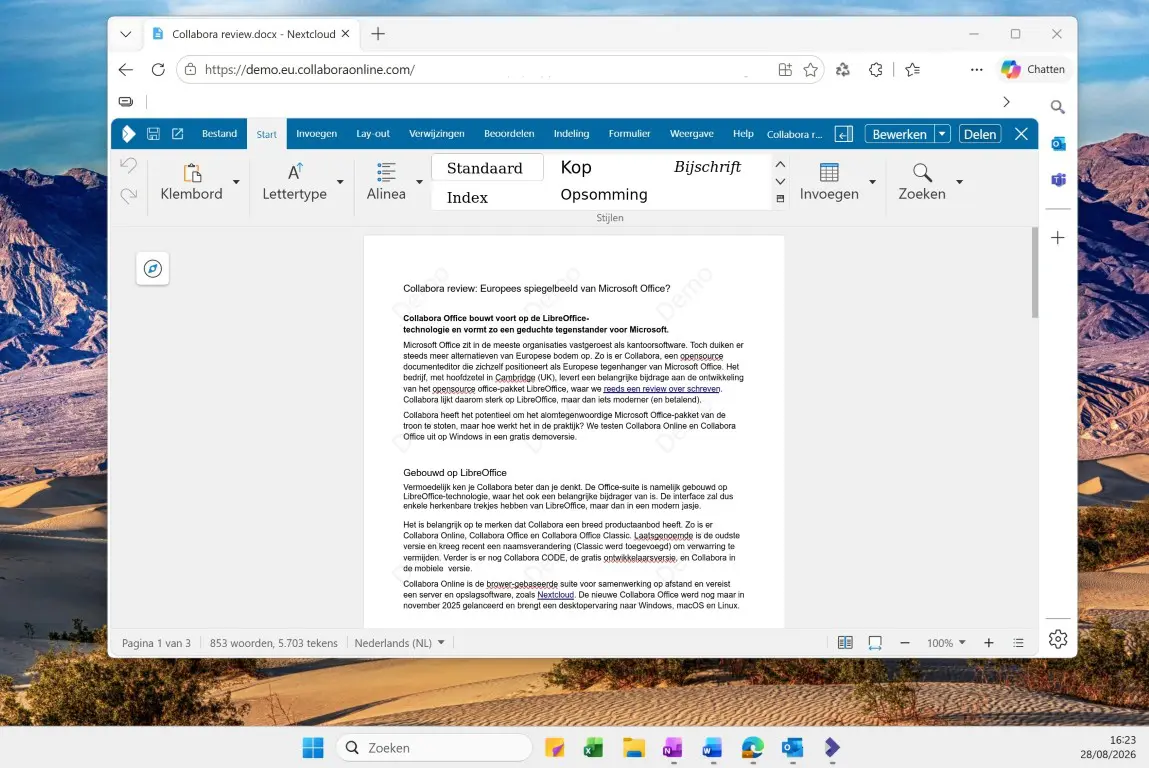Open the Bestand menu tab
The image size is (1149, 768).
tap(219, 133)
